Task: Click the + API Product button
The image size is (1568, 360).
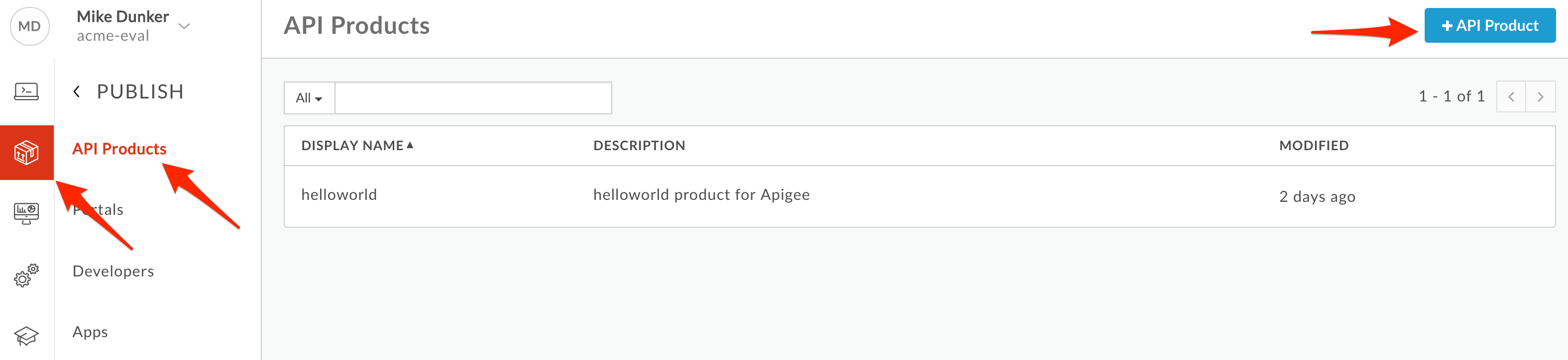Action: point(1489,25)
